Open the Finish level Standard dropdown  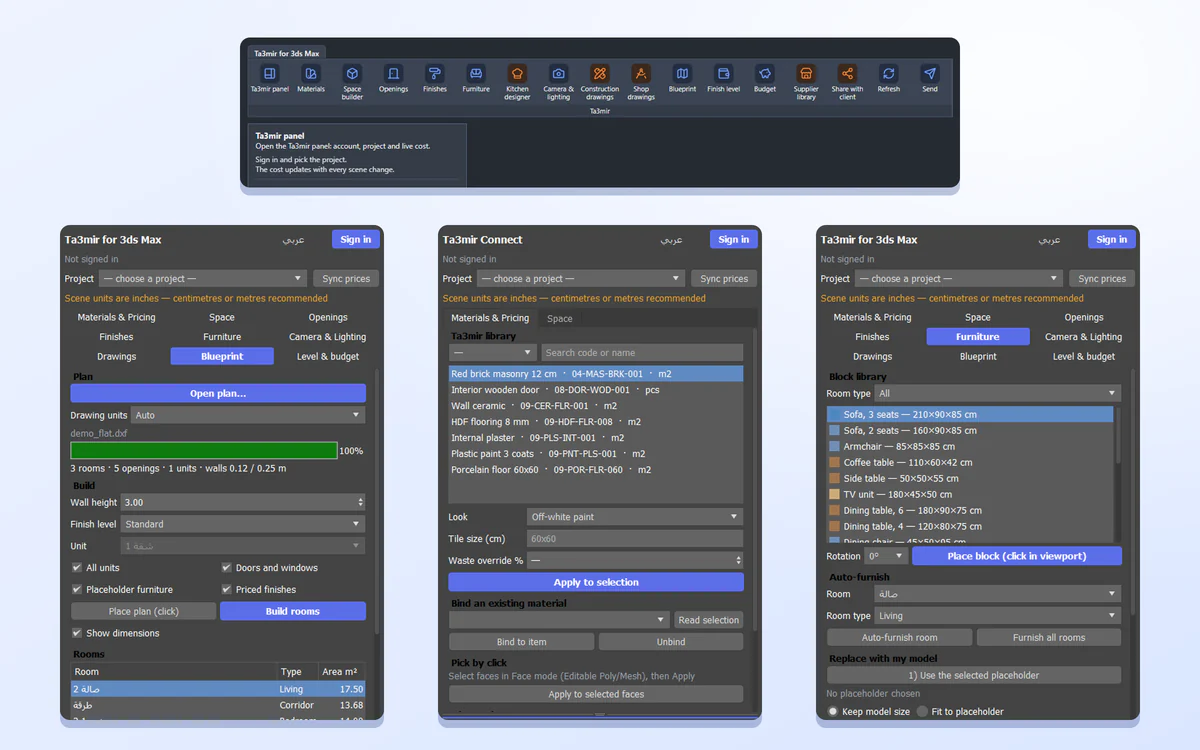point(243,524)
